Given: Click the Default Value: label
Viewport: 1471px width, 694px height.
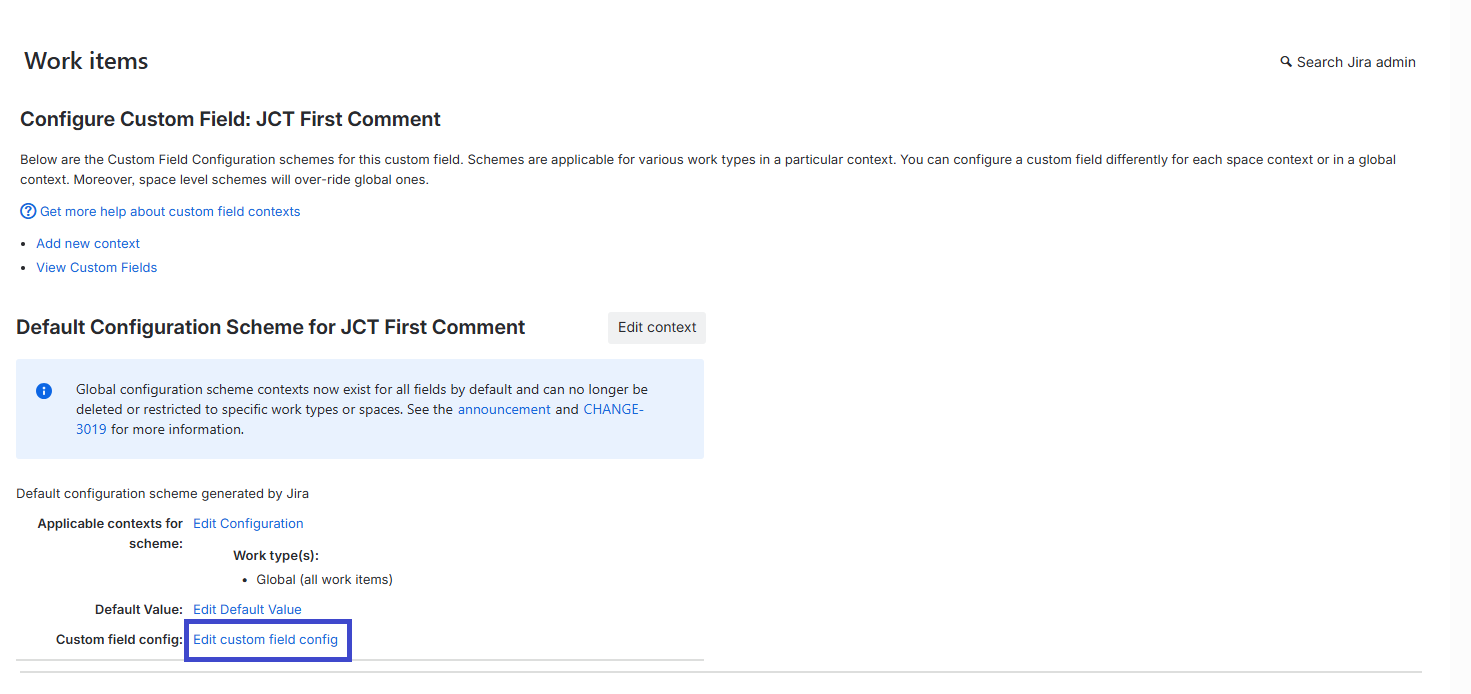Looking at the screenshot, I should coord(139,609).
